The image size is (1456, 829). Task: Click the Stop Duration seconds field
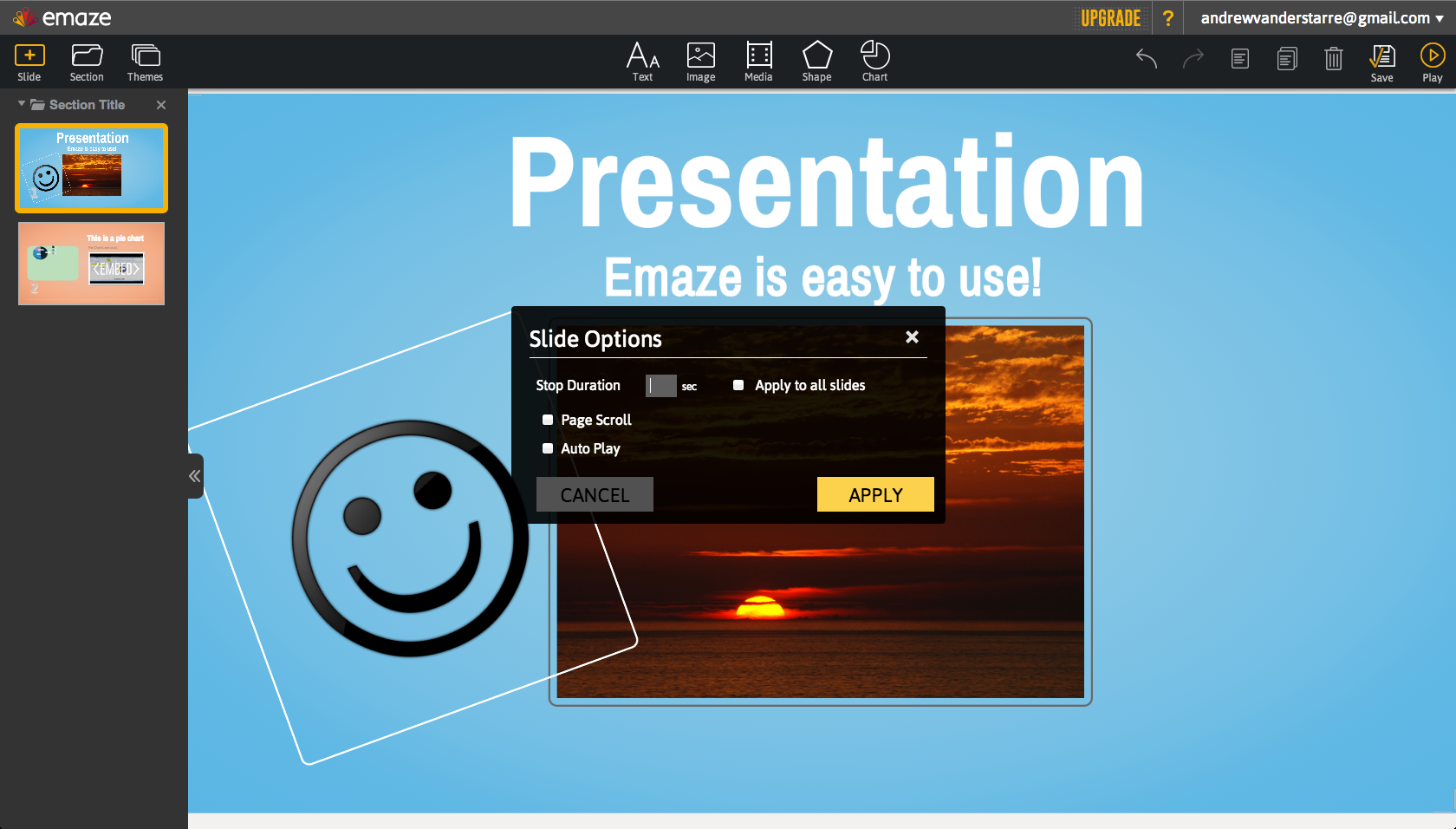(660, 386)
